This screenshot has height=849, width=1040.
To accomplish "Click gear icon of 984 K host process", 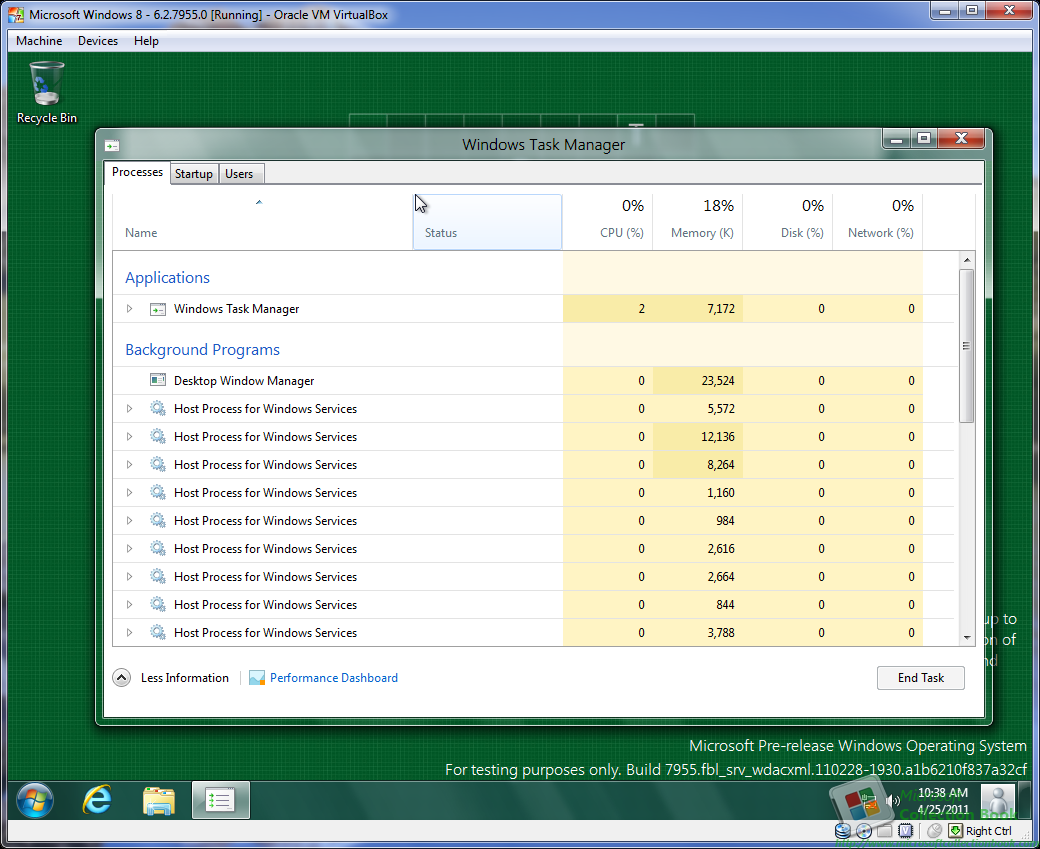I will [x=158, y=521].
